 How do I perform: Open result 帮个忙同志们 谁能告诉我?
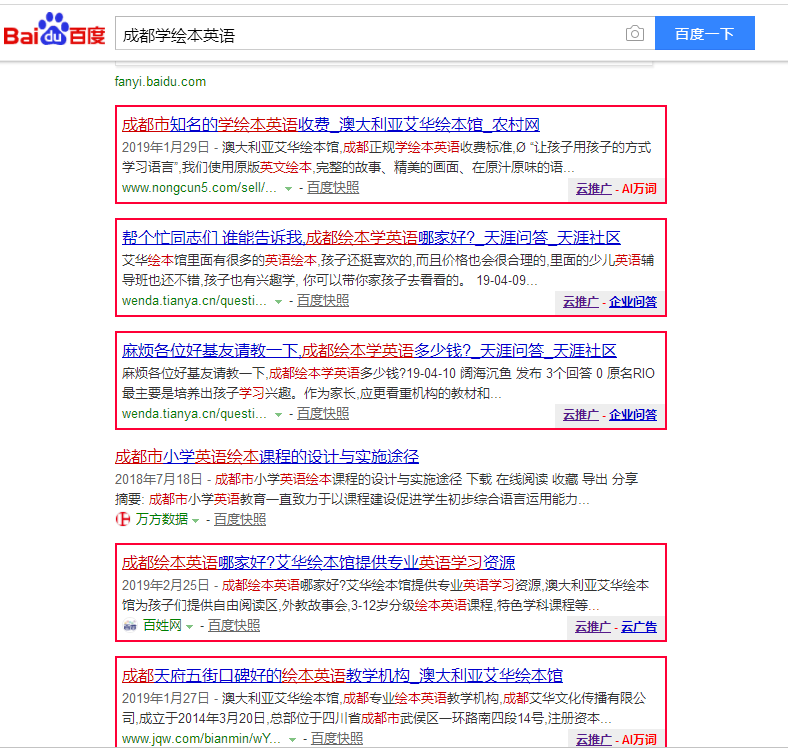tap(371, 237)
